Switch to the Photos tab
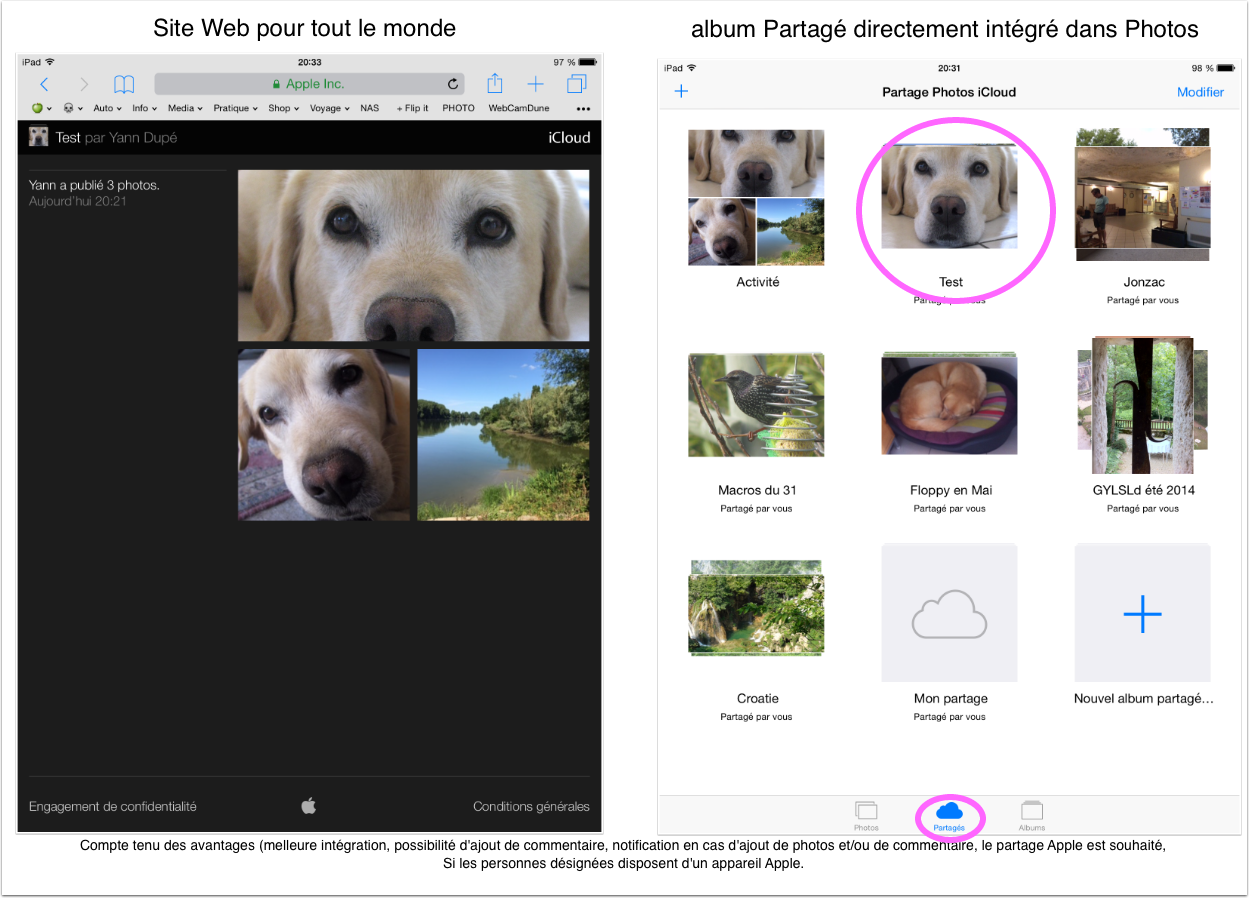The image size is (1249, 898). tap(866, 815)
